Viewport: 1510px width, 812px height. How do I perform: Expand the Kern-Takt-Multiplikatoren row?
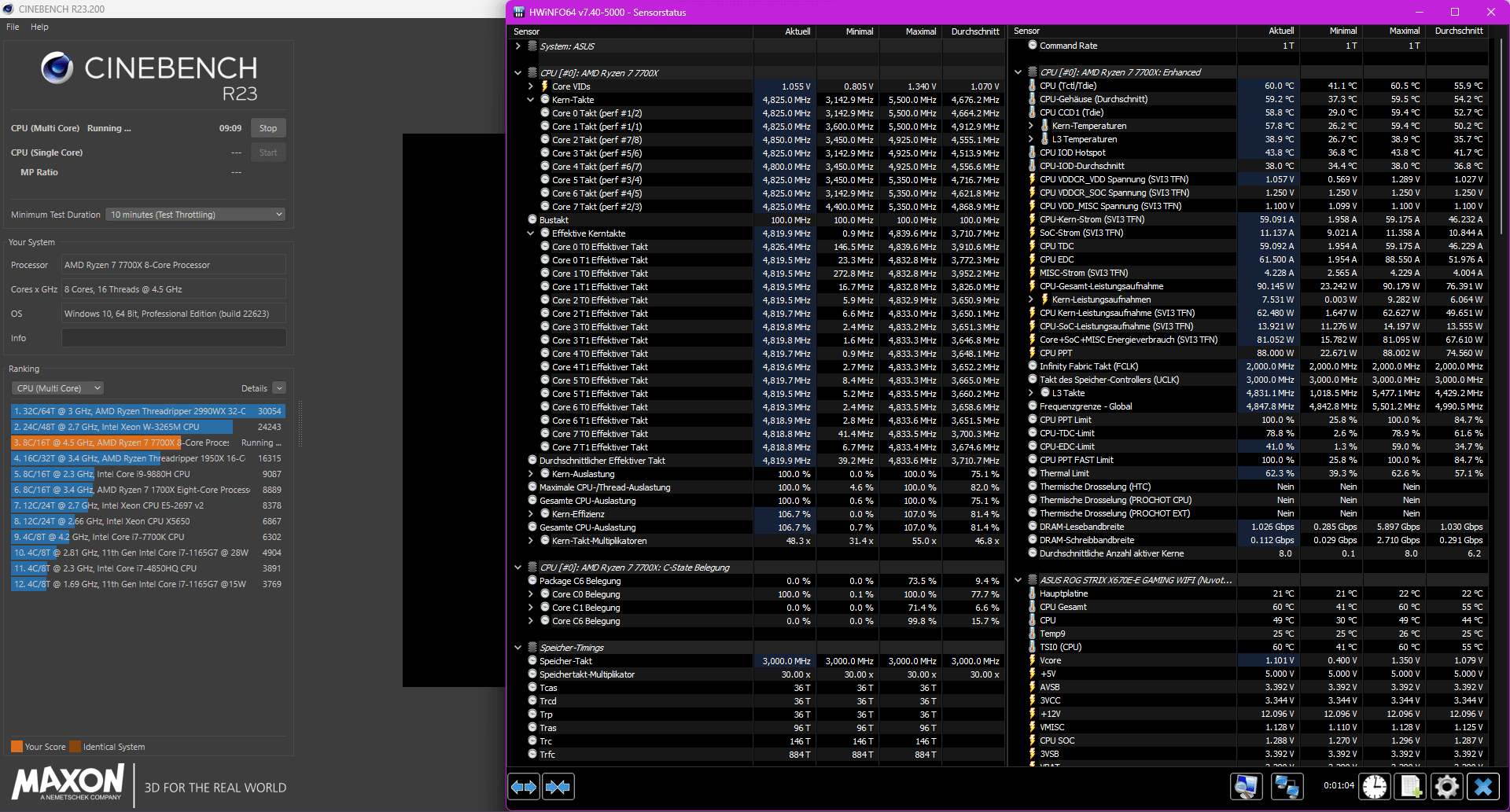point(531,541)
